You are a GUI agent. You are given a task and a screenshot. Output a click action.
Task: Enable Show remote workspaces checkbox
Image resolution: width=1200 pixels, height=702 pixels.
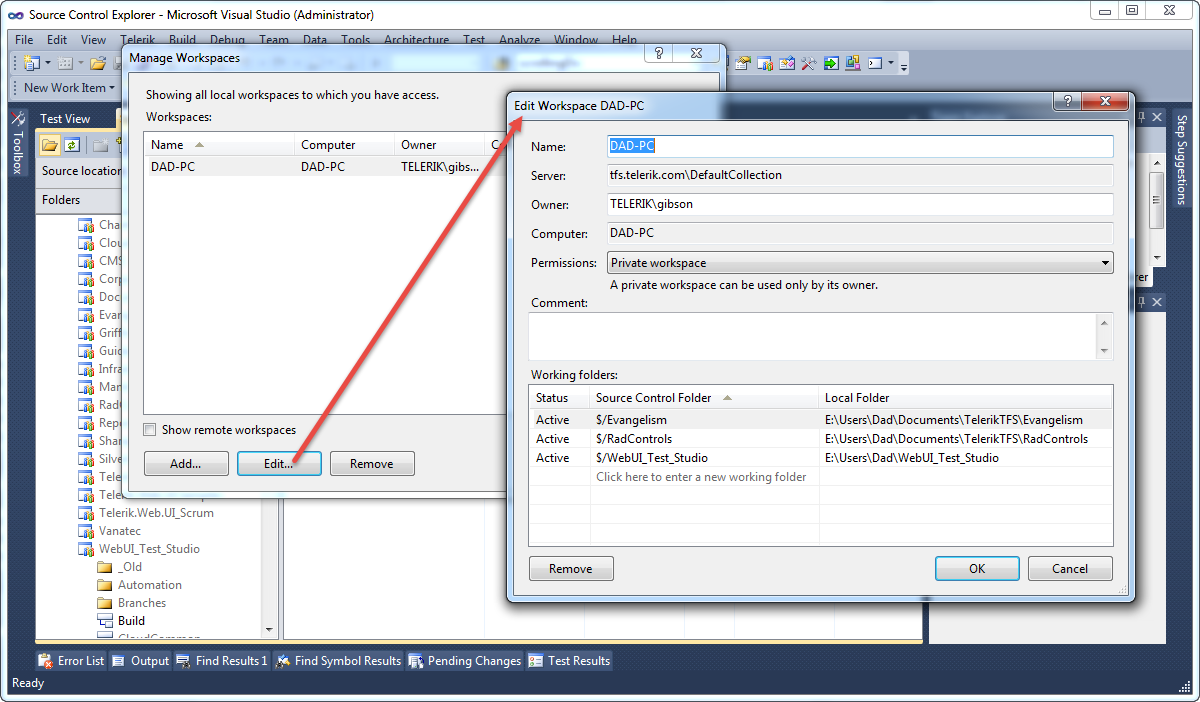click(x=150, y=430)
